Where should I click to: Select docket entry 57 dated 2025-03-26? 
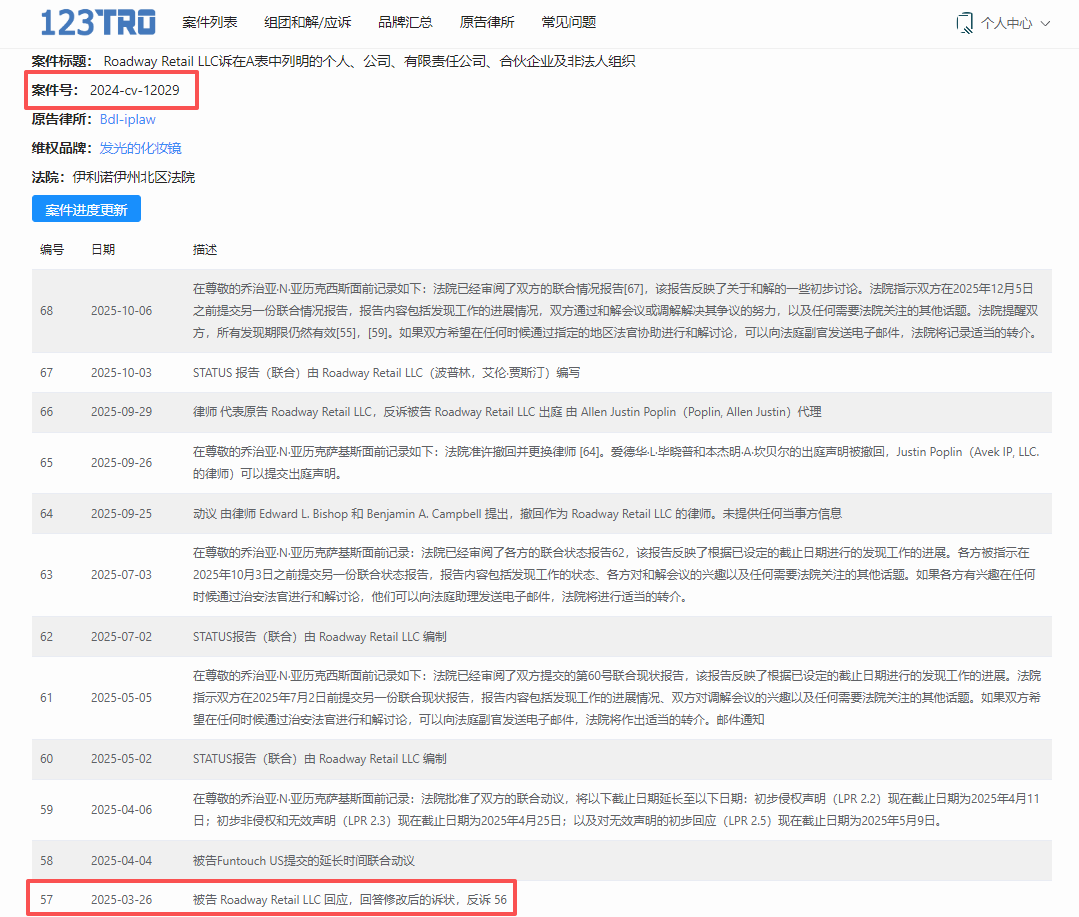point(350,900)
